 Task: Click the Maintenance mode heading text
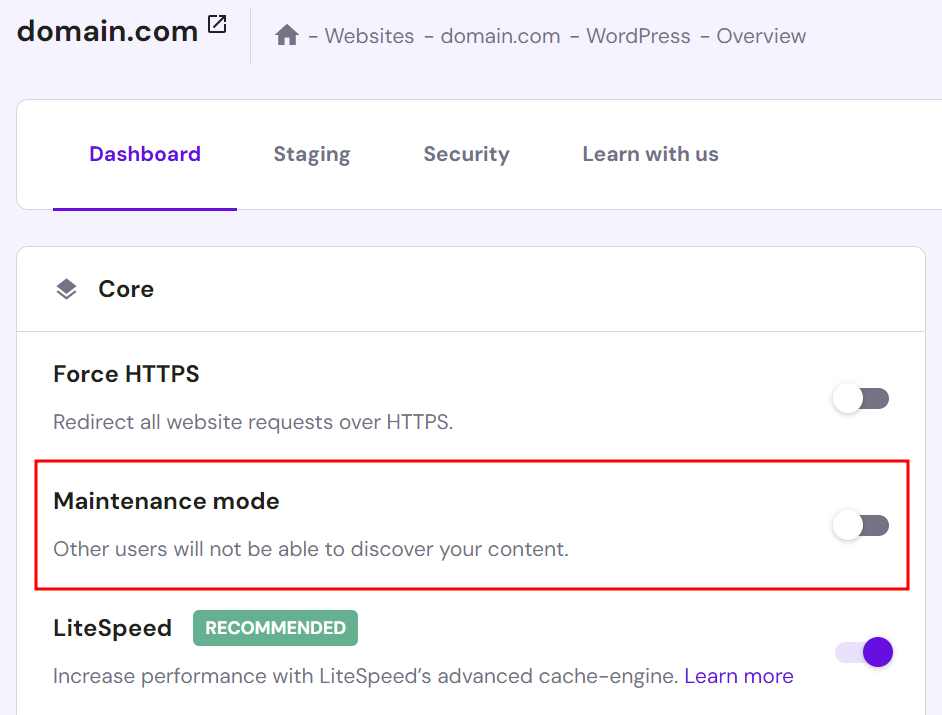[x=166, y=501]
